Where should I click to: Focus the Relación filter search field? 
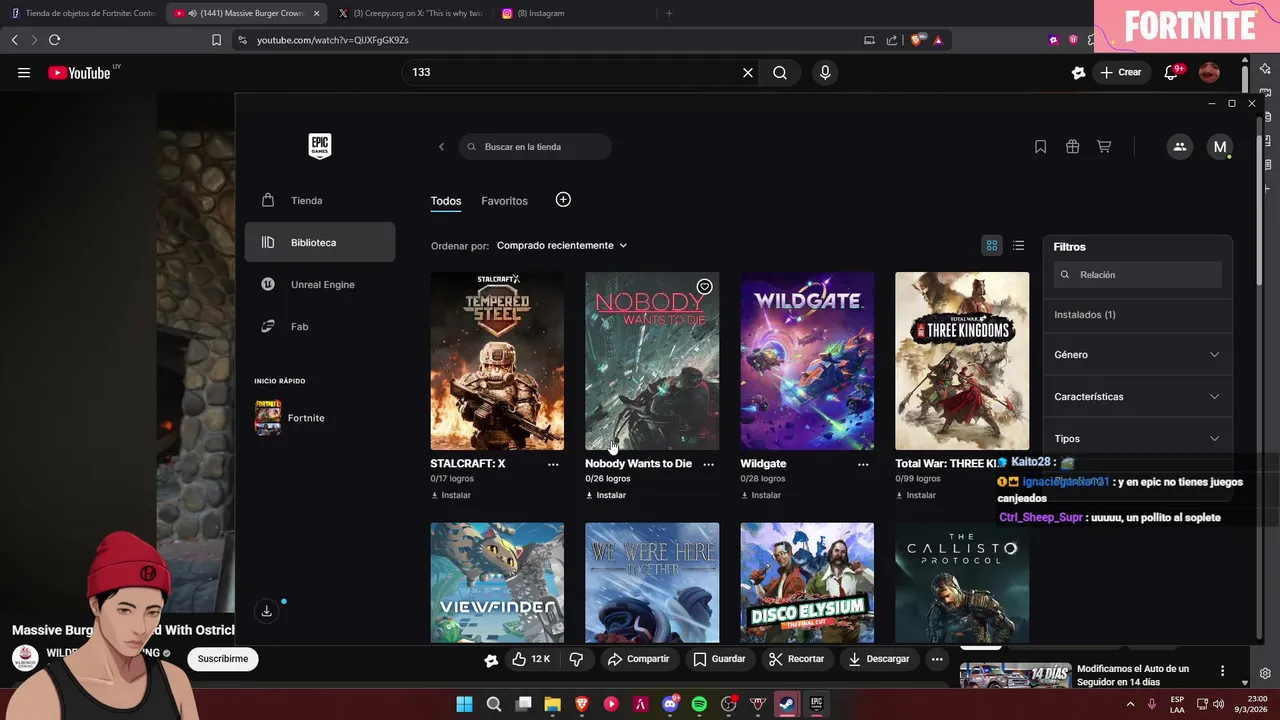1138,275
